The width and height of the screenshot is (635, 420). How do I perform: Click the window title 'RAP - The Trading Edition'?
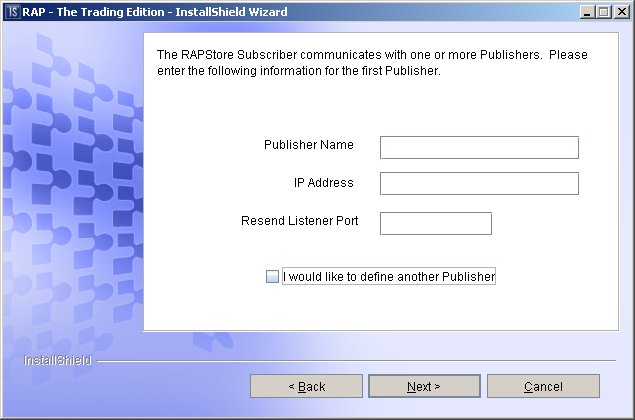[93, 12]
